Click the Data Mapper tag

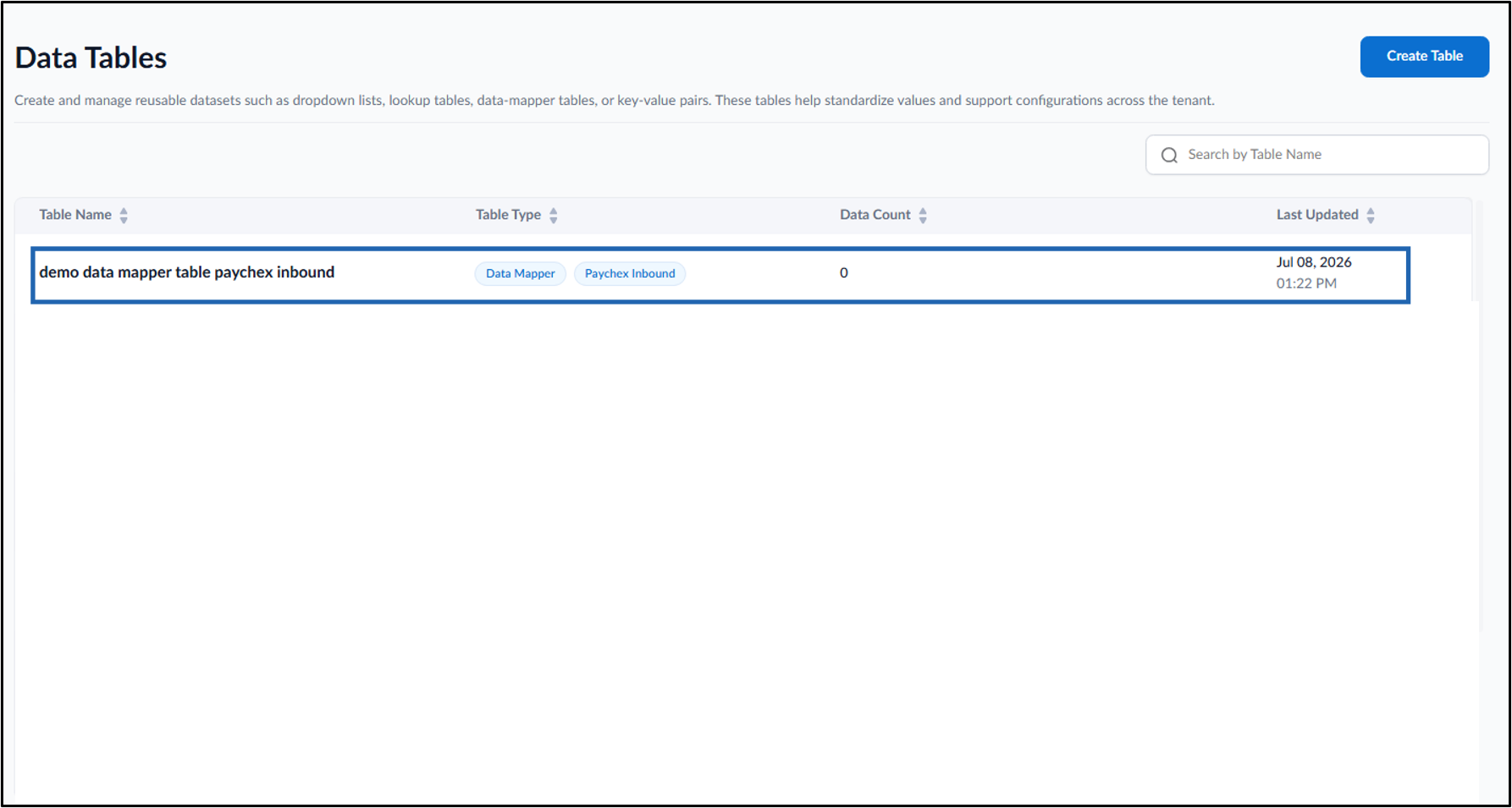click(520, 273)
